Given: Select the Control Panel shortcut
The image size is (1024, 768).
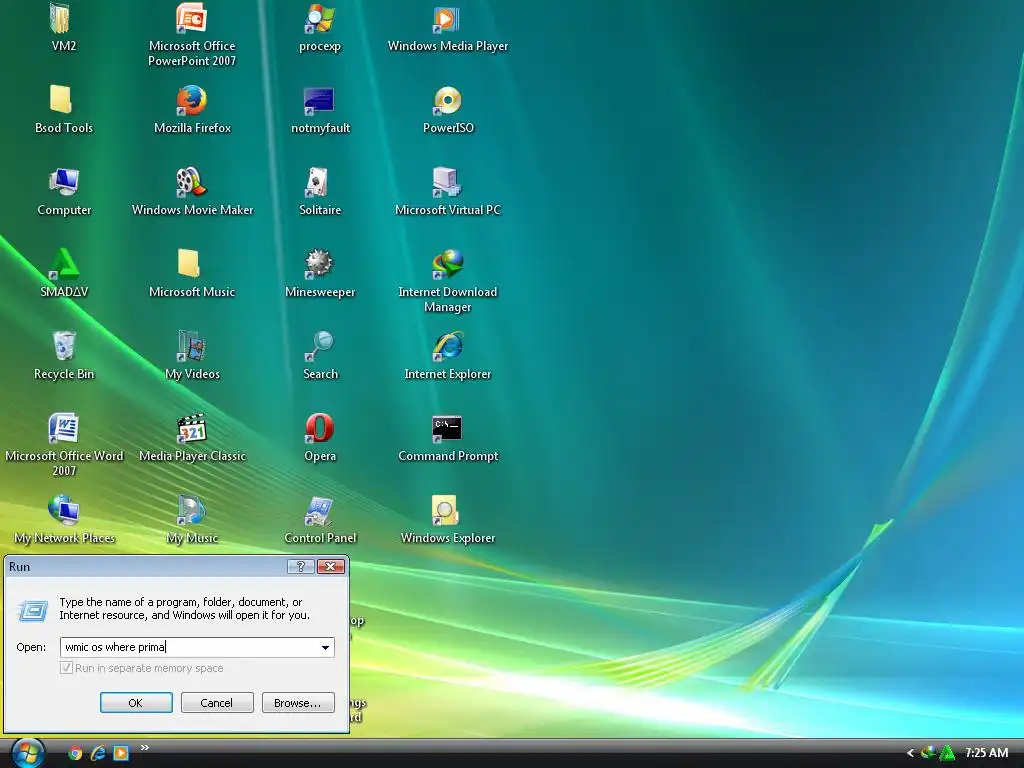Looking at the screenshot, I should coord(319,510).
